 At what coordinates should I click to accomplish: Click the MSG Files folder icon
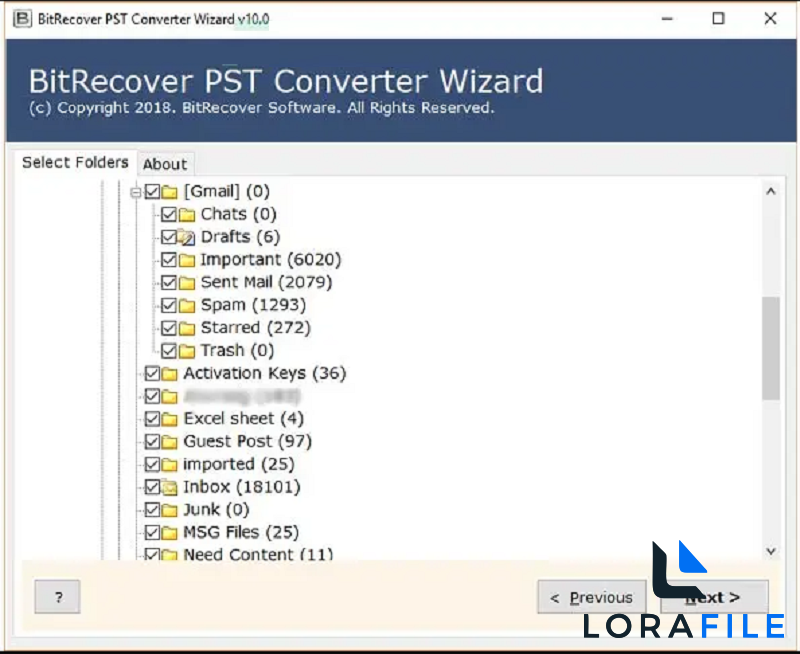tap(170, 533)
